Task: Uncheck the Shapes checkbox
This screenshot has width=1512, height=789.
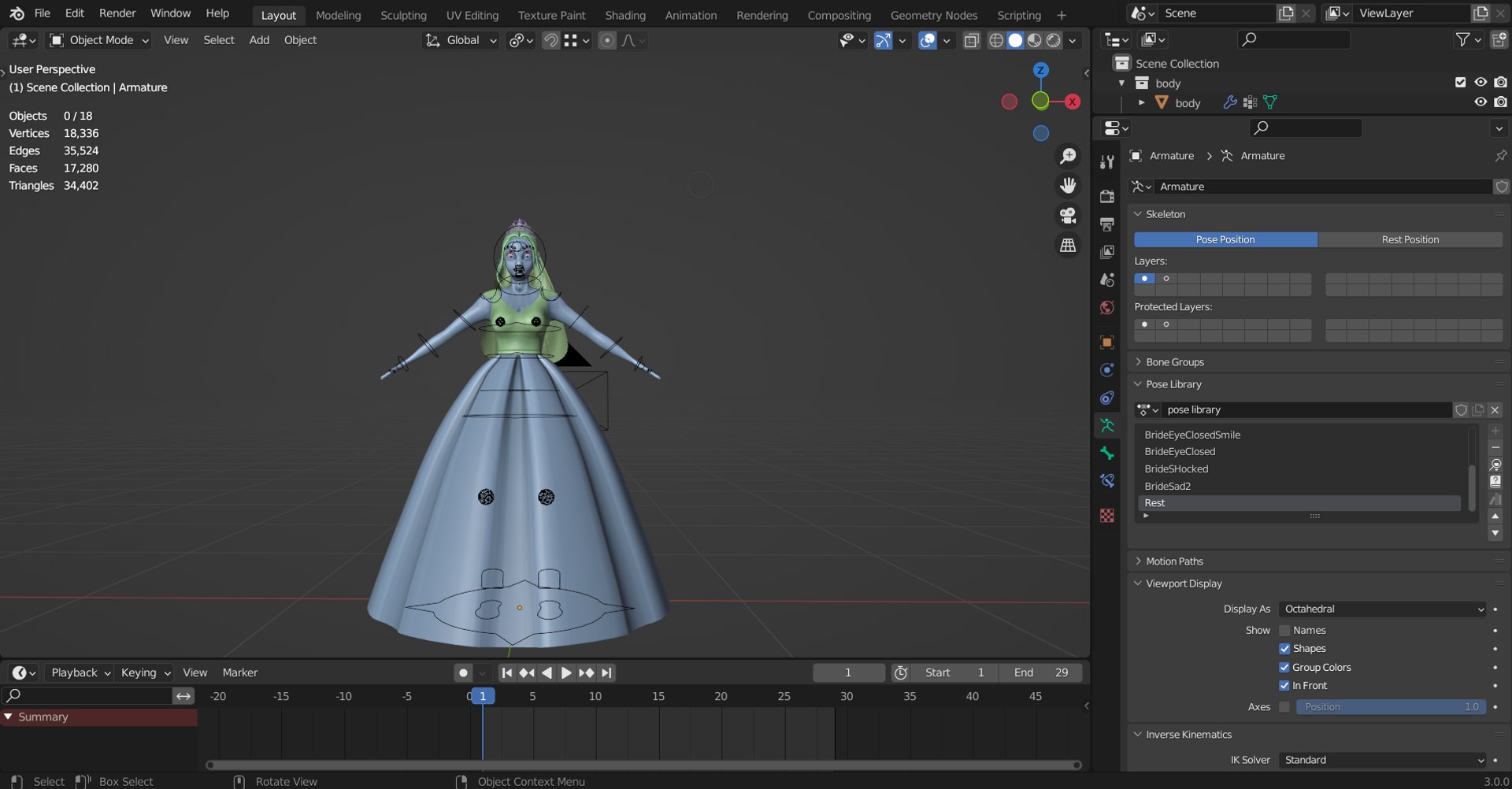Action: (1284, 649)
